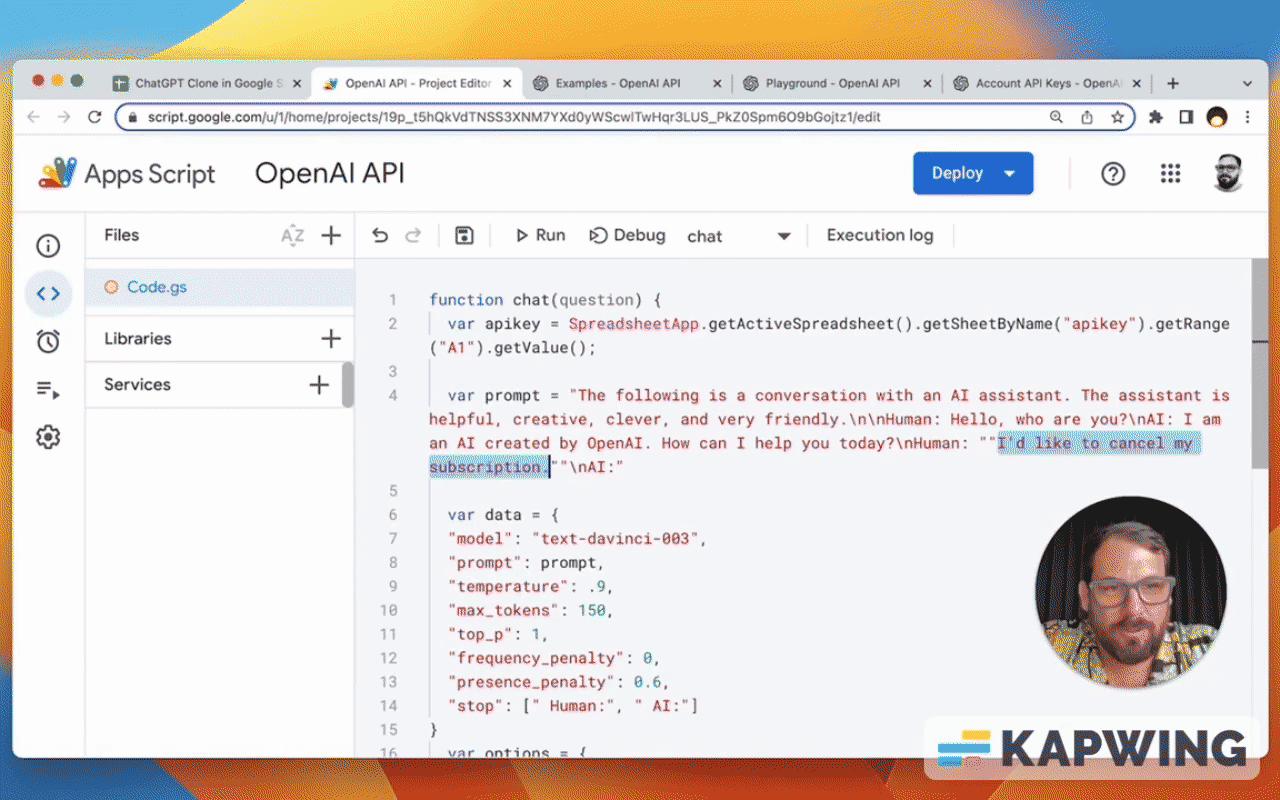Open the tab search chevron
The width and height of the screenshot is (1280, 800).
[1247, 84]
